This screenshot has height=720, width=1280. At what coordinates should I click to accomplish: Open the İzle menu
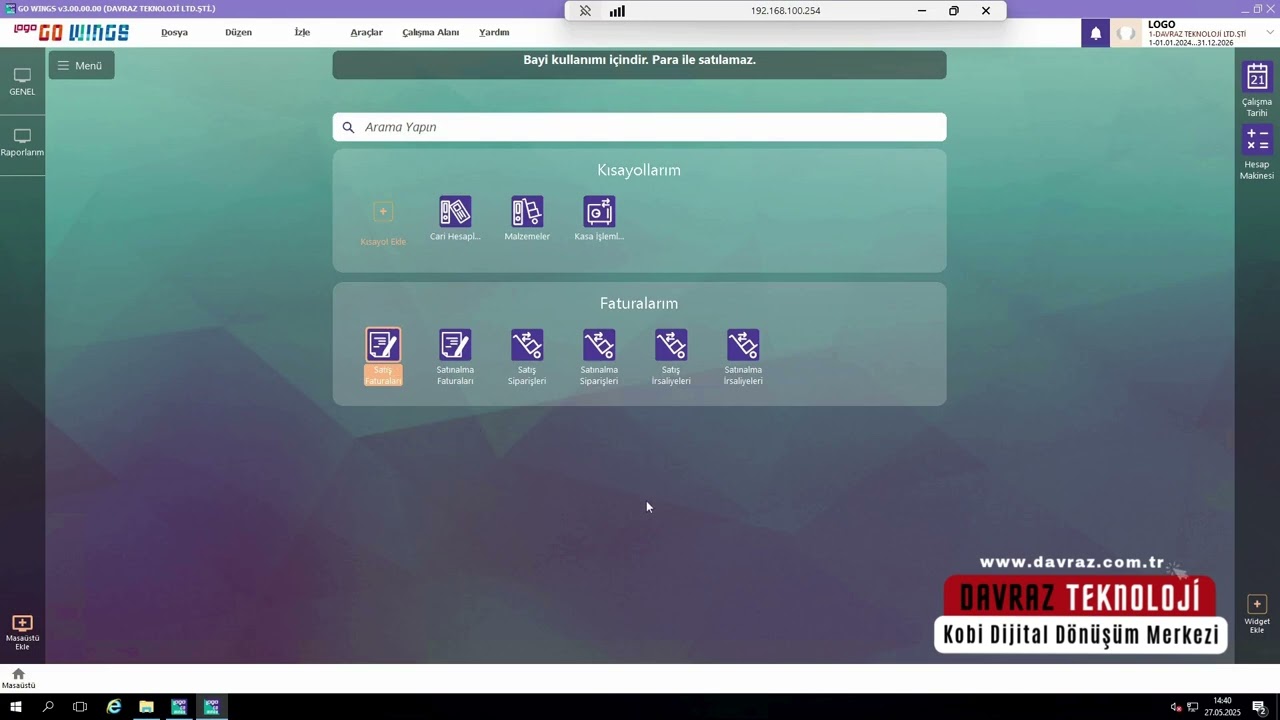pyautogui.click(x=302, y=32)
